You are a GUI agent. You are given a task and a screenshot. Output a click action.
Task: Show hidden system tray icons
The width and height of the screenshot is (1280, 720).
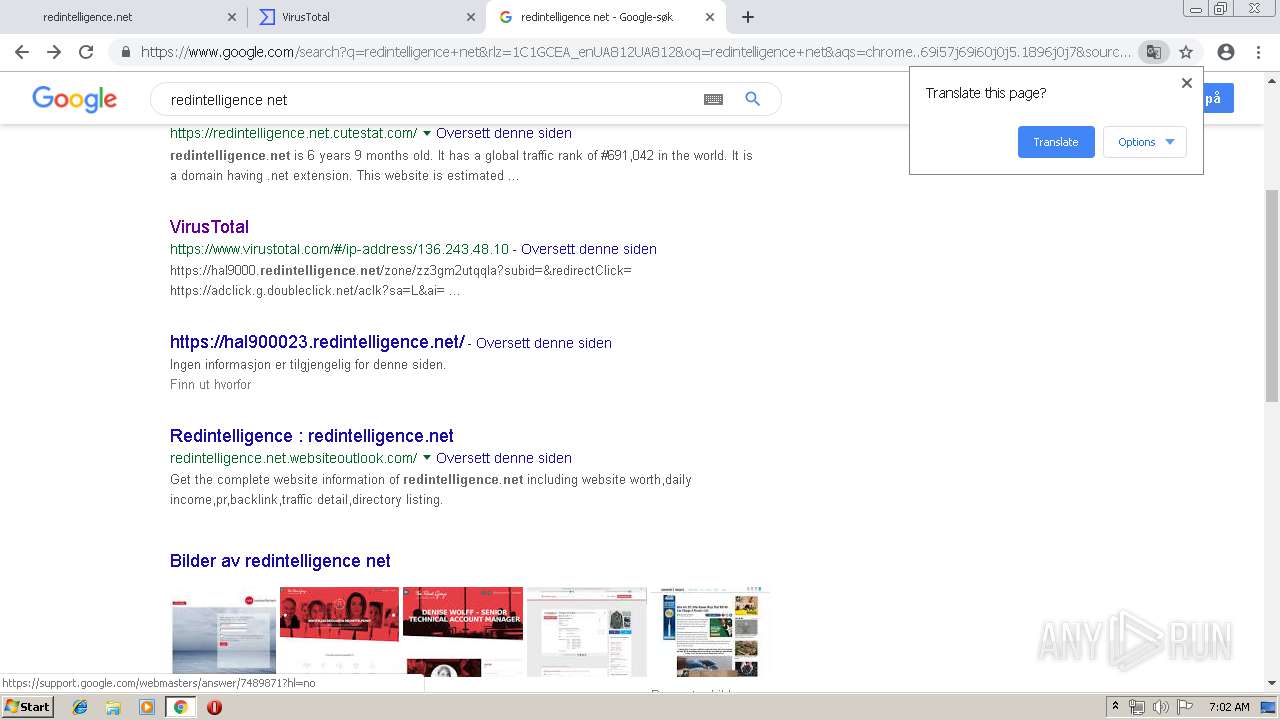pyautogui.click(x=1115, y=707)
